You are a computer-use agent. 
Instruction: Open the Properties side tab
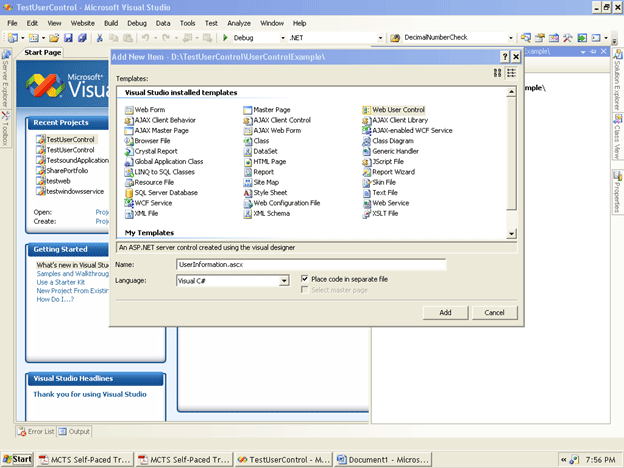pos(618,192)
